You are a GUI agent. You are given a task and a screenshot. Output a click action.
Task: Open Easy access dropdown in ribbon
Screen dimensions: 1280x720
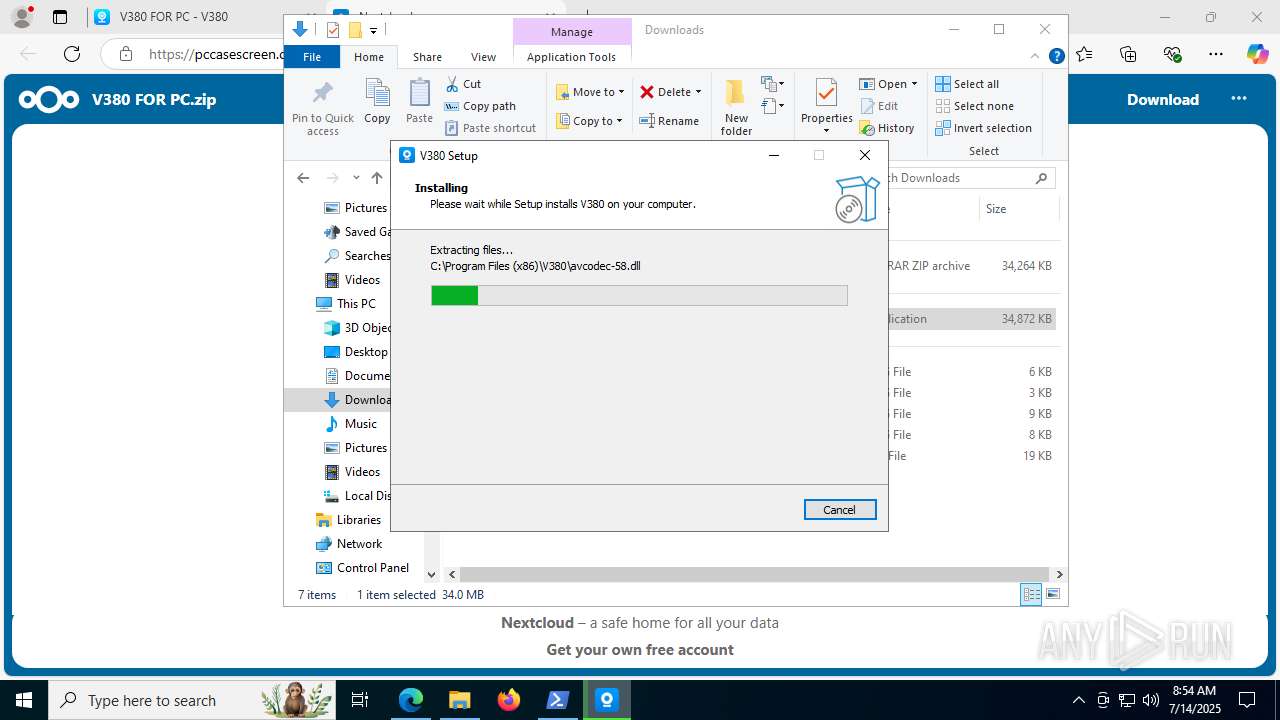(773, 106)
